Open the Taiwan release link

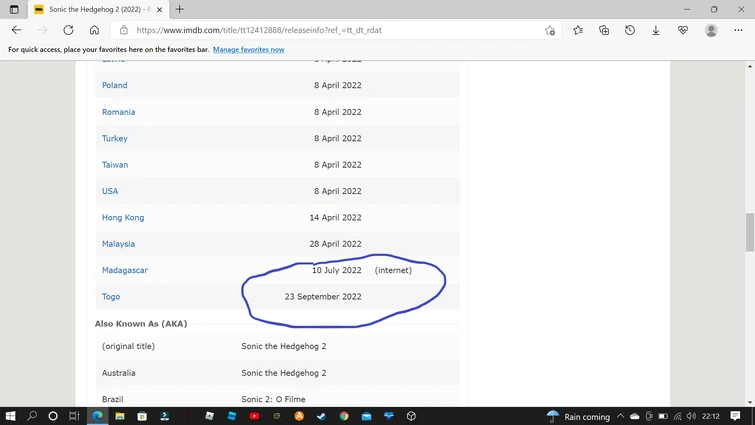click(x=115, y=165)
